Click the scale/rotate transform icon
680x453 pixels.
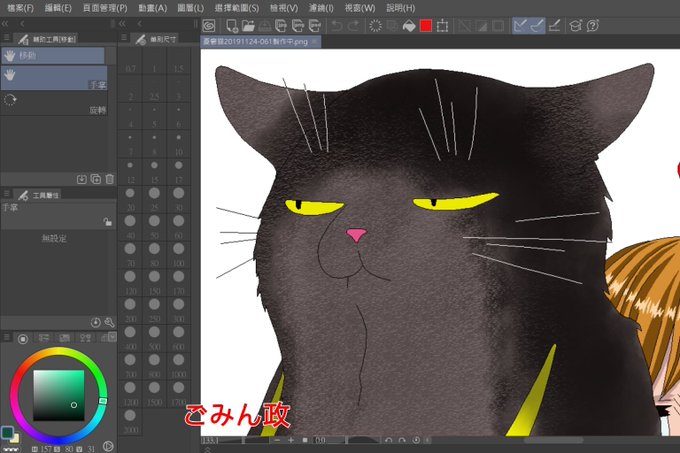tap(442, 26)
